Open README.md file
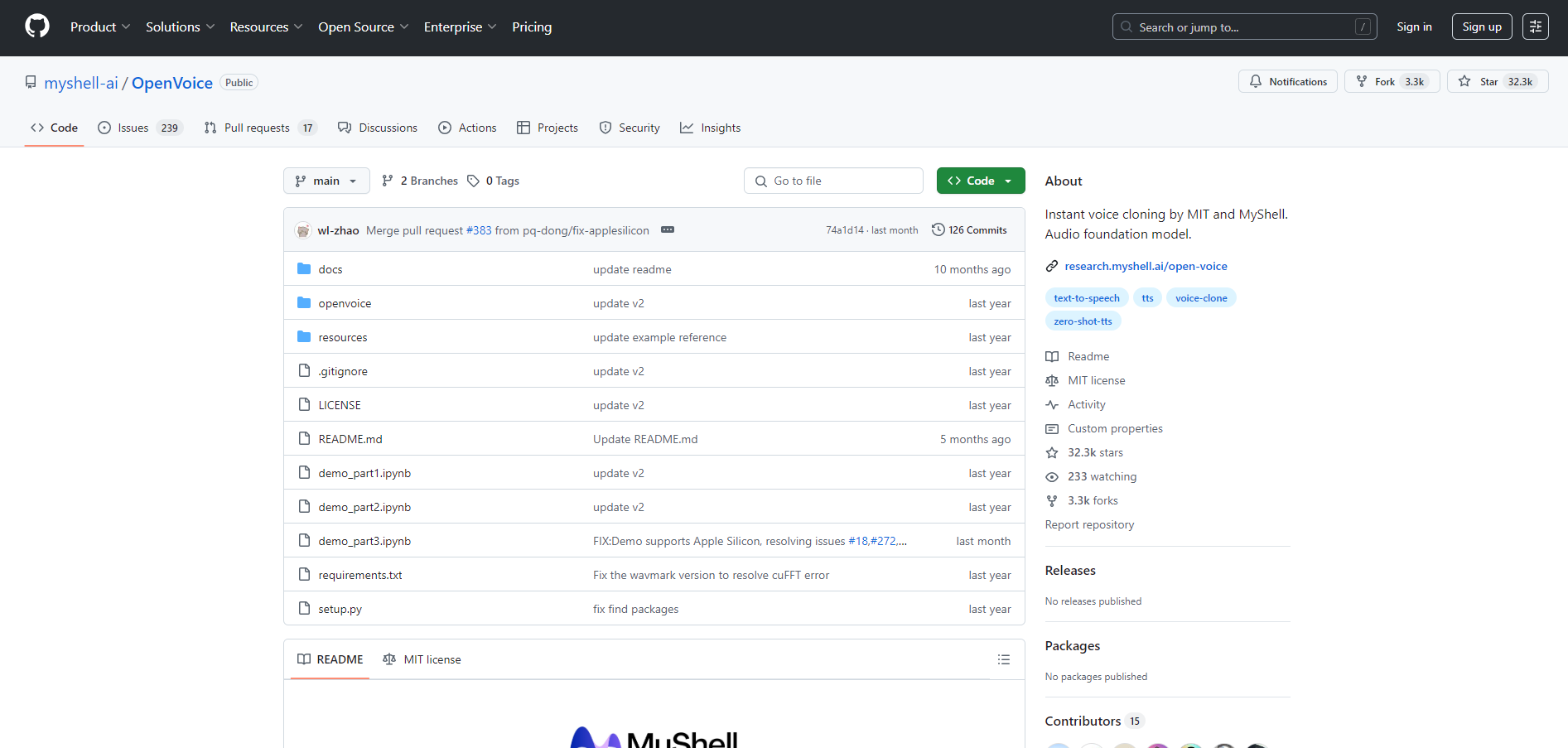The image size is (1568, 748). 350,439
